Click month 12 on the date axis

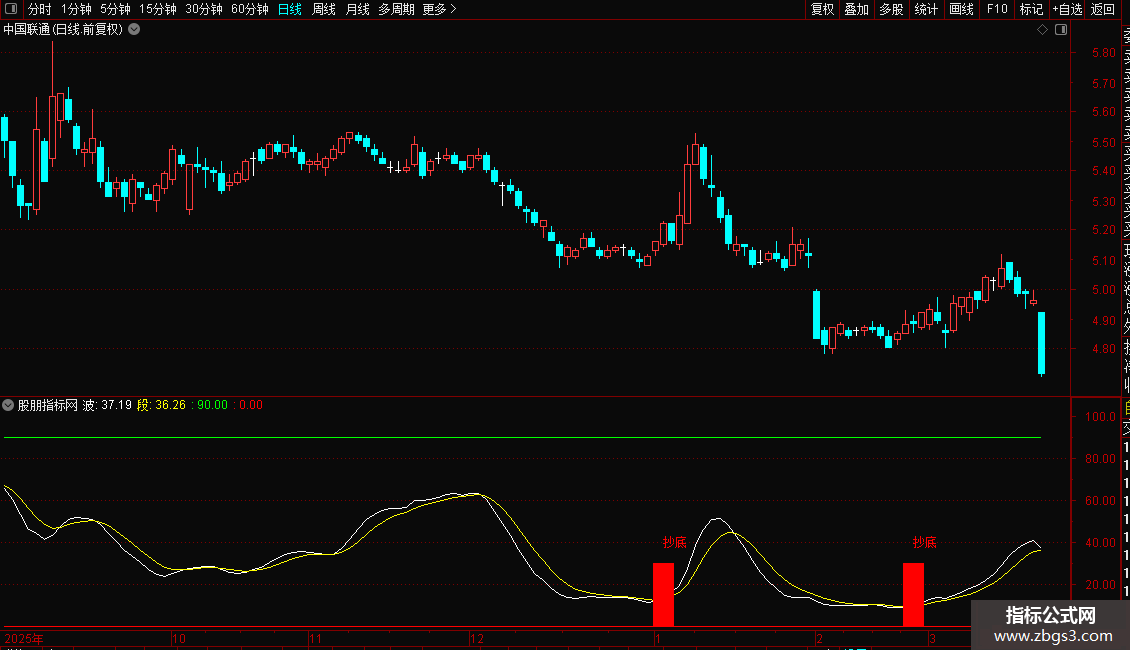tap(476, 638)
